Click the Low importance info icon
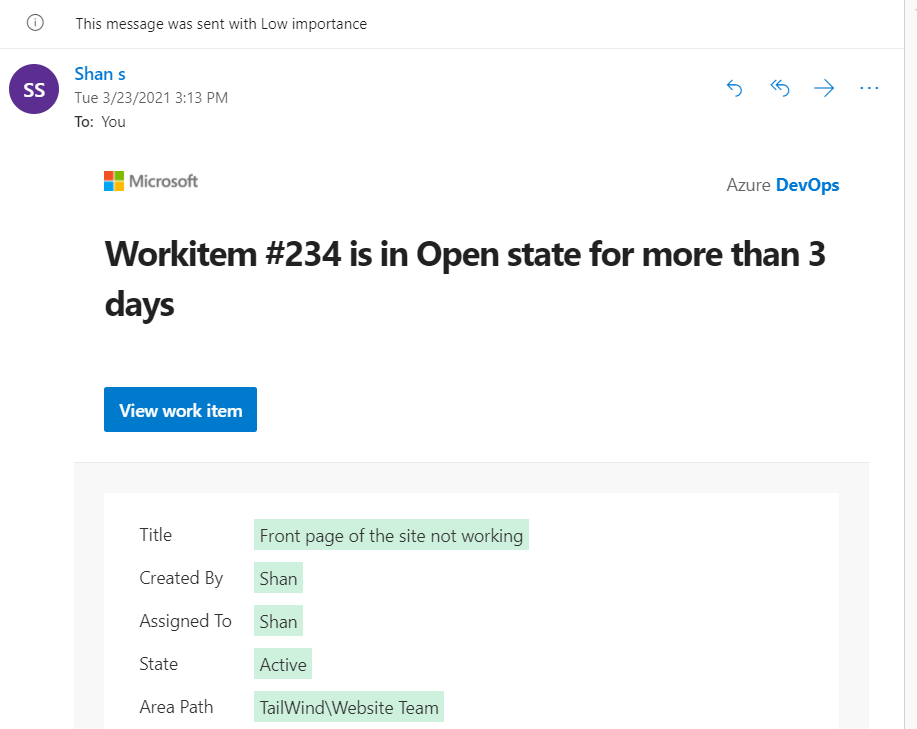The width and height of the screenshot is (917, 729). [35, 23]
